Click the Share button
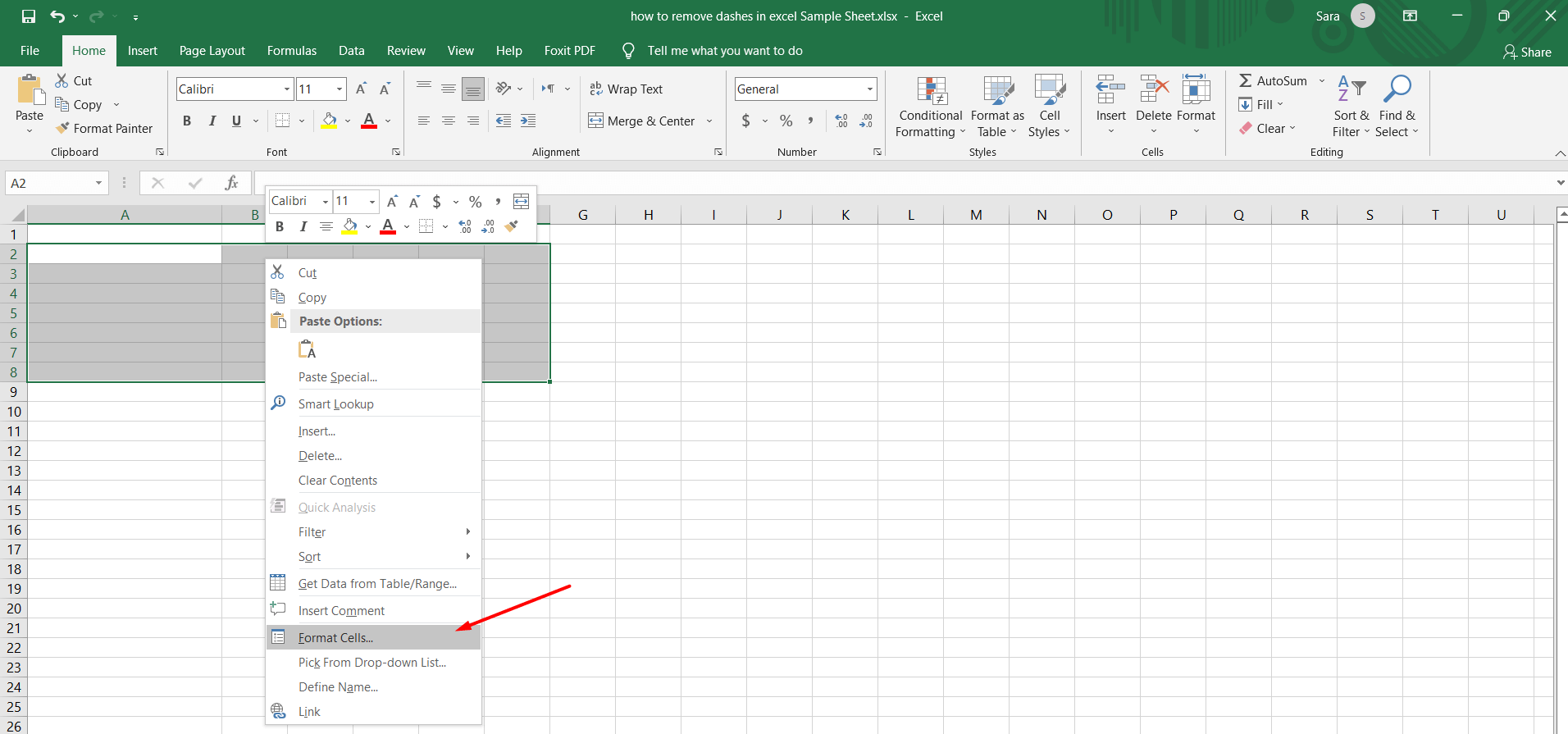The height and width of the screenshot is (734, 1568). click(1527, 52)
